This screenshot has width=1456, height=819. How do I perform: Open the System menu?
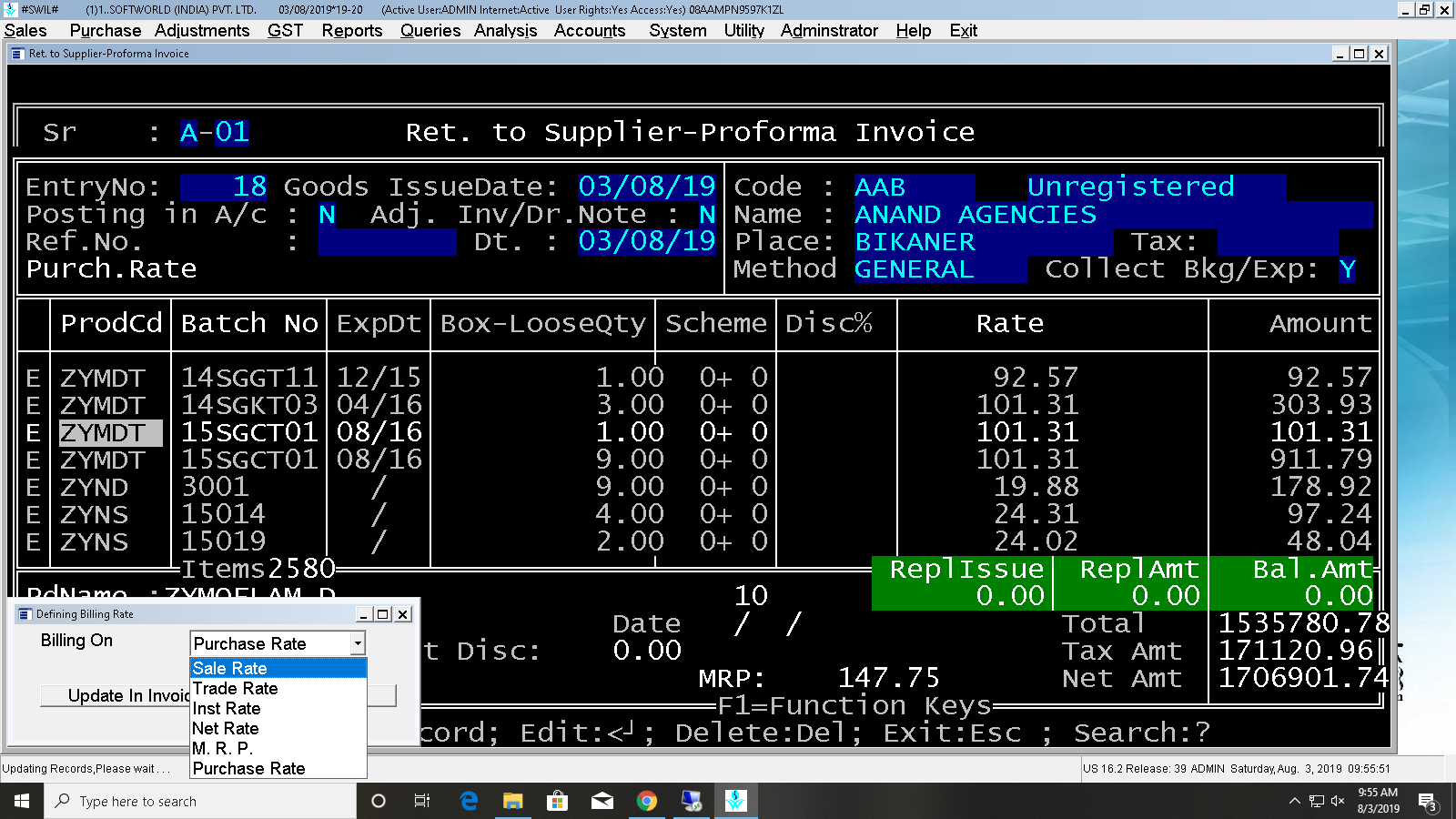pos(678,30)
